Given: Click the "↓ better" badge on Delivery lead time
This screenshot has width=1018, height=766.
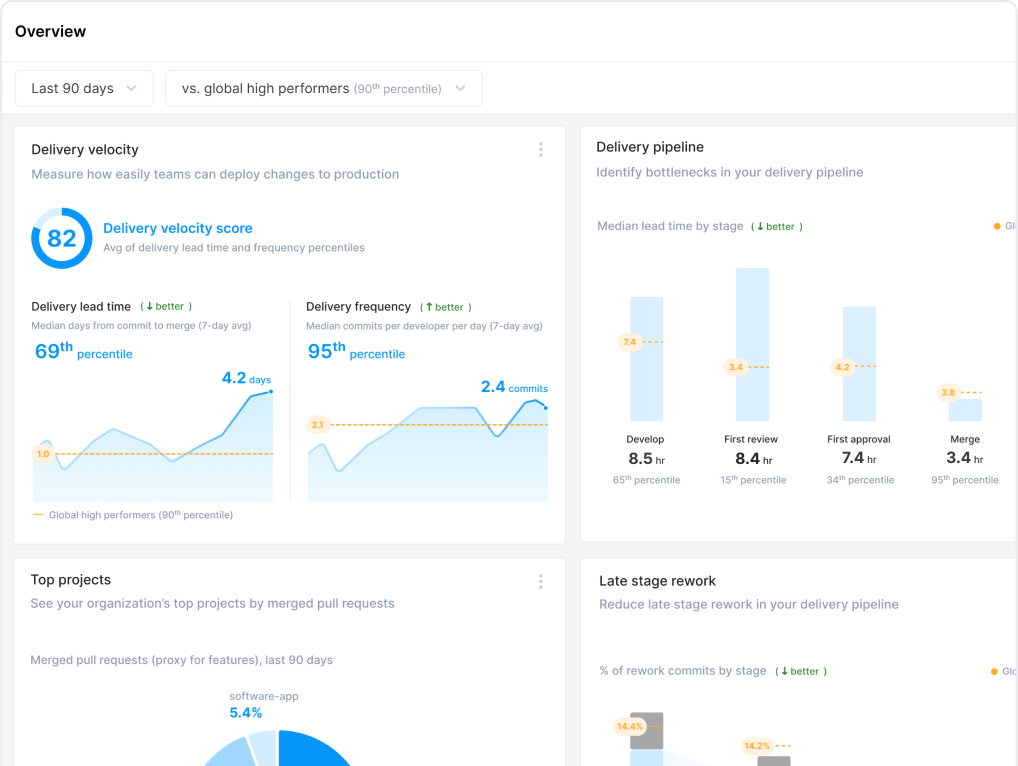Looking at the screenshot, I should (x=164, y=306).
